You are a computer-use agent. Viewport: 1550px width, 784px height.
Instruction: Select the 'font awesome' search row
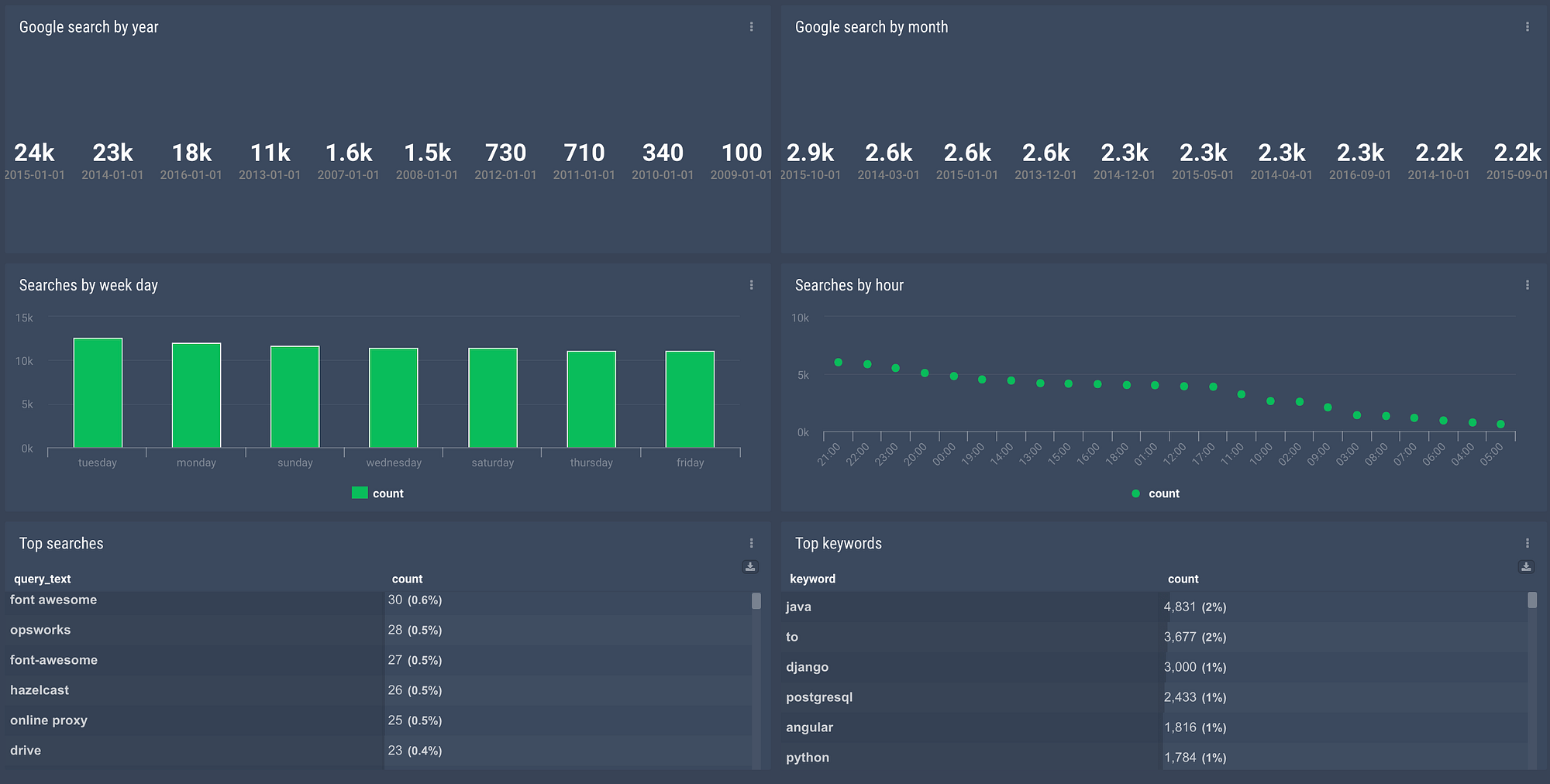[x=378, y=600]
